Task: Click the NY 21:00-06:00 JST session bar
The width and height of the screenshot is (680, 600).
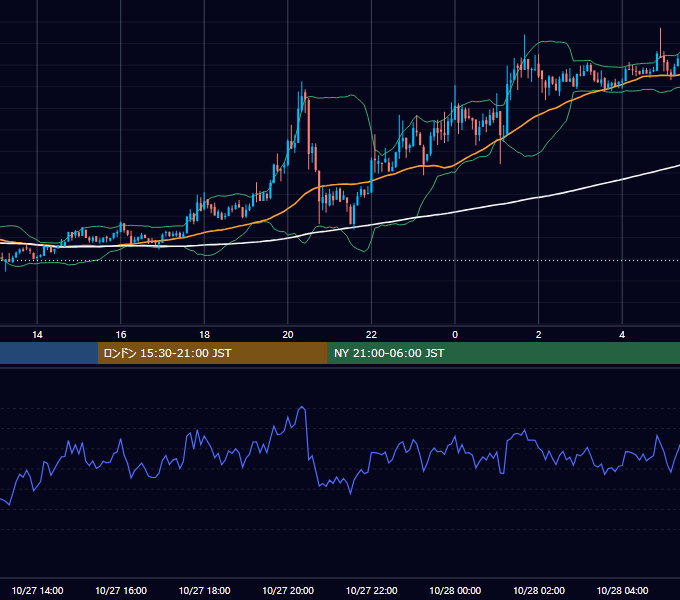Action: point(503,353)
